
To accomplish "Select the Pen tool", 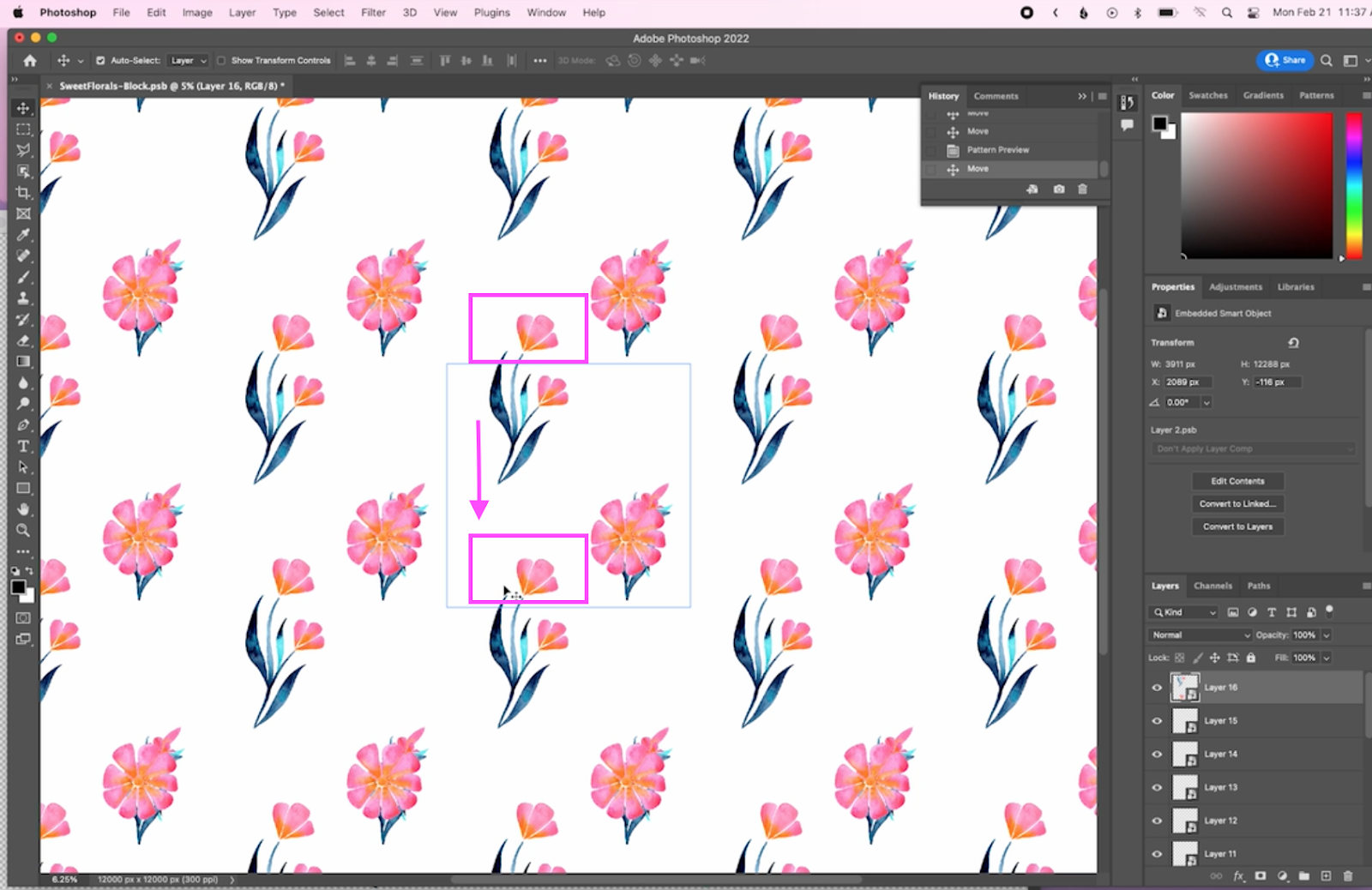I will 23,425.
